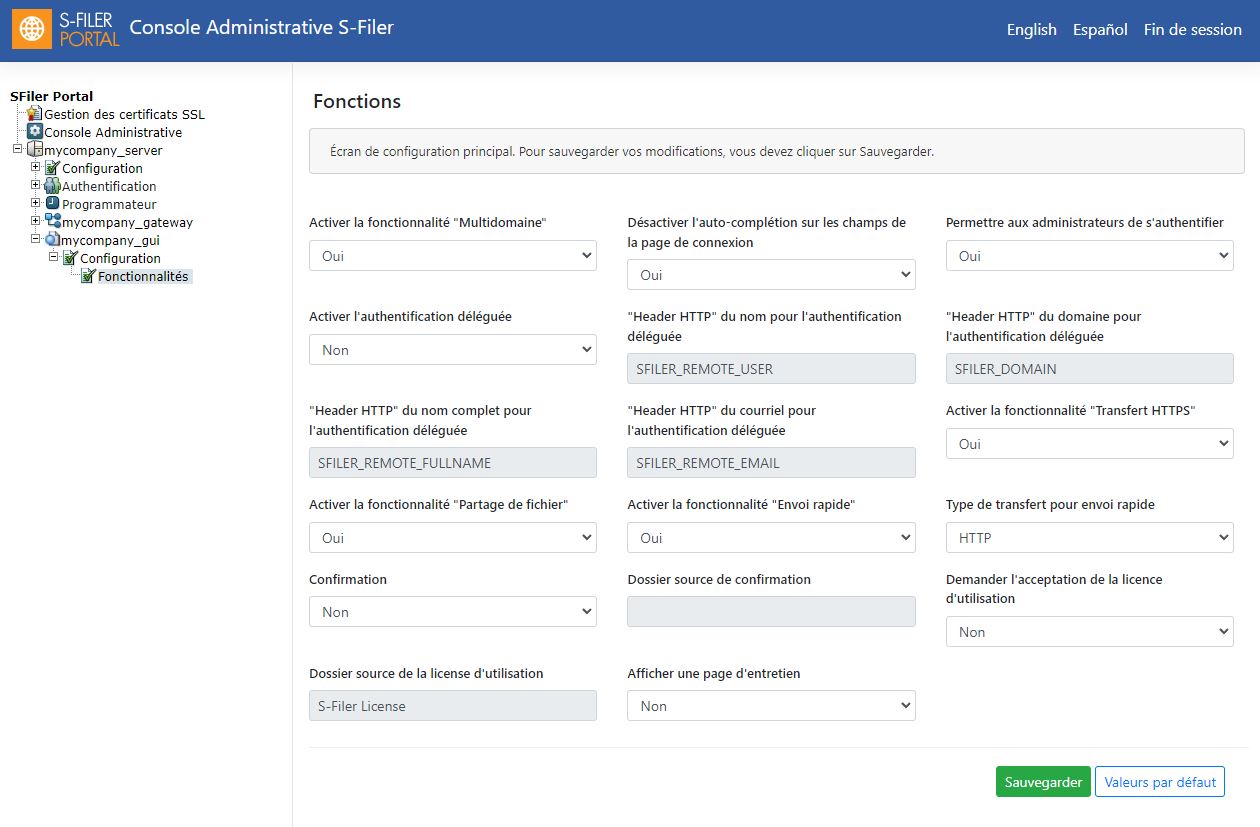Screen dimensions: 1260x827
Task: Click the mycompany_server server icon
Action: 35,150
